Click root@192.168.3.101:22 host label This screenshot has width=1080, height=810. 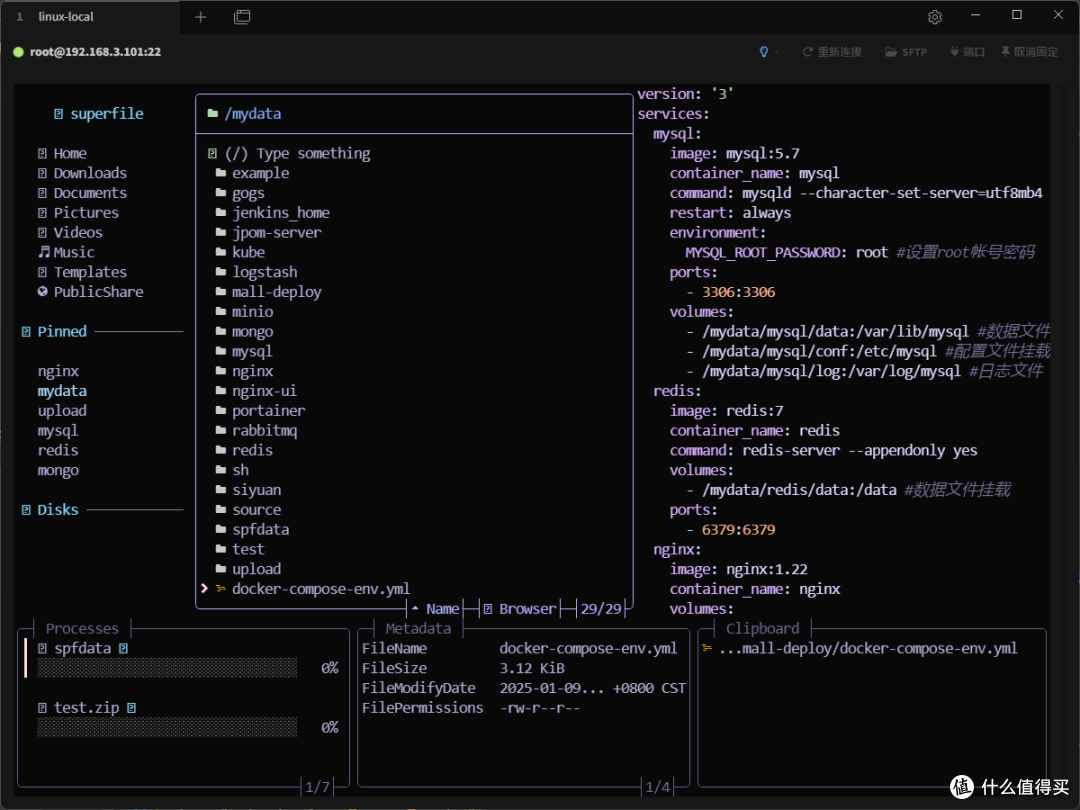[x=95, y=52]
